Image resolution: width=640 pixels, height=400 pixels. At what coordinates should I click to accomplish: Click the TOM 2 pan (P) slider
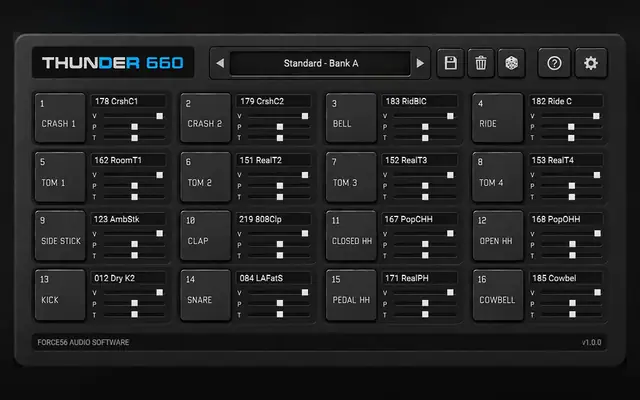pyautogui.click(x=279, y=186)
